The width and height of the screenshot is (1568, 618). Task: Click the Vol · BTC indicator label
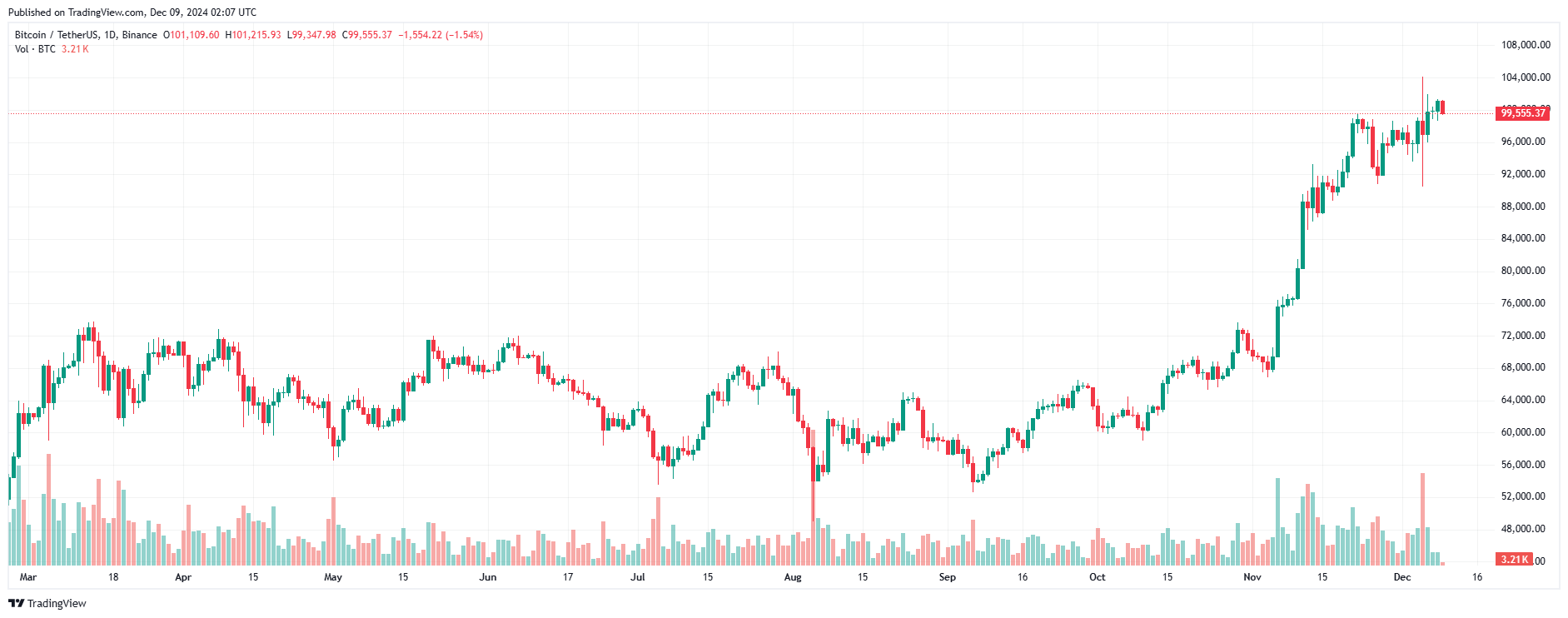click(35, 49)
